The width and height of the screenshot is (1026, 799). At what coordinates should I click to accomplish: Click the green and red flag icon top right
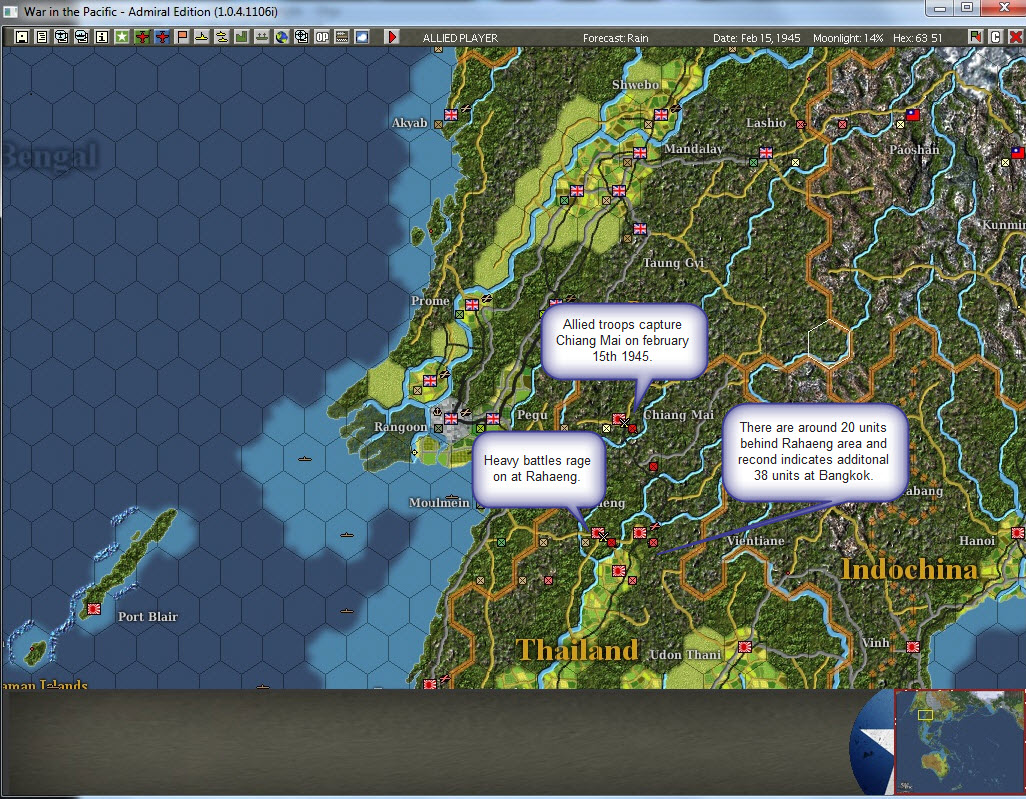click(976, 37)
